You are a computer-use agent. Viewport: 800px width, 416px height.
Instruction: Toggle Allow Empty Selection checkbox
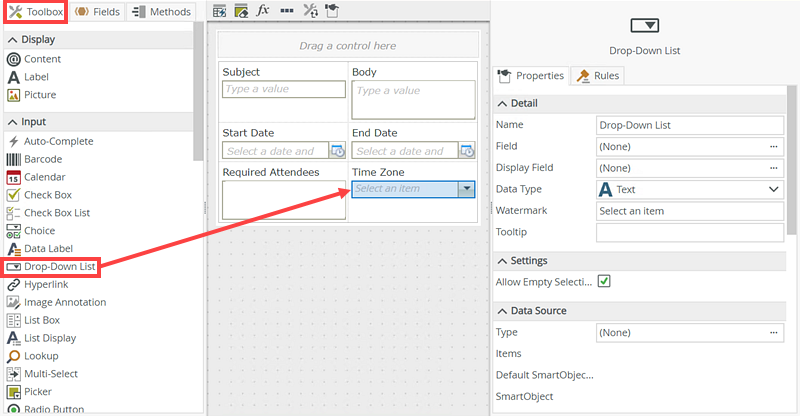tap(604, 282)
